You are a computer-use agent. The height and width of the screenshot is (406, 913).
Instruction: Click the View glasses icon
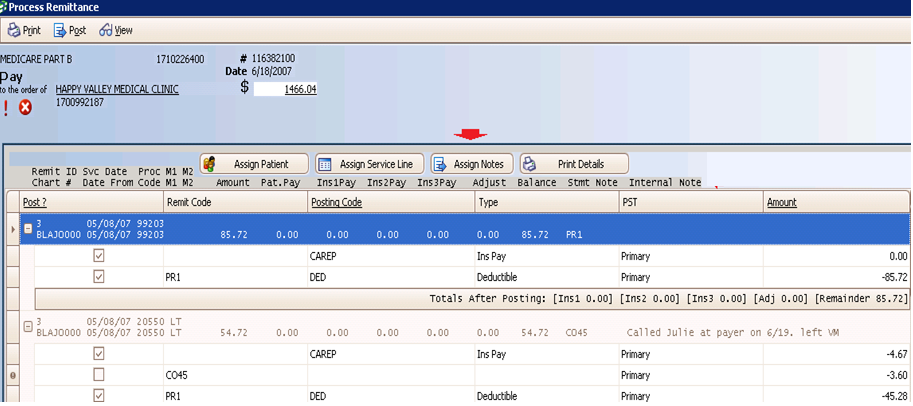coord(105,30)
